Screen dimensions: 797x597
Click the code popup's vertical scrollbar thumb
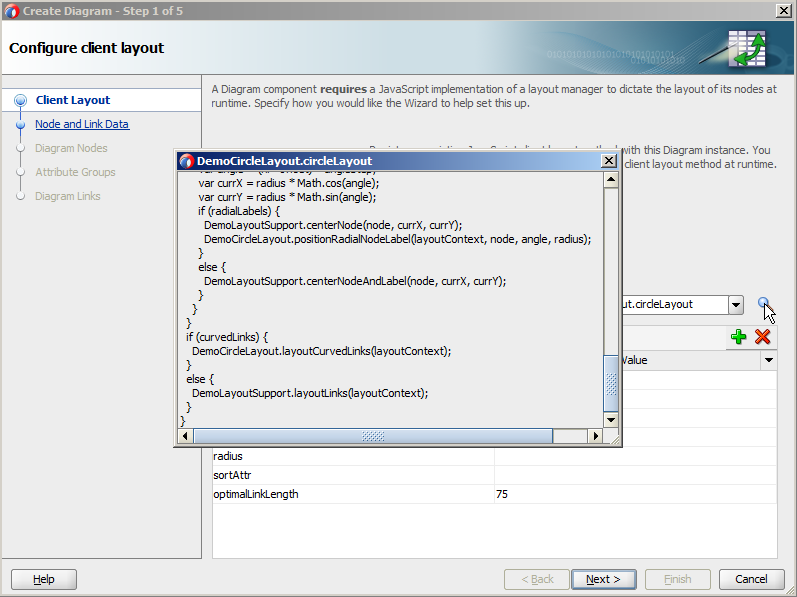tap(610, 384)
